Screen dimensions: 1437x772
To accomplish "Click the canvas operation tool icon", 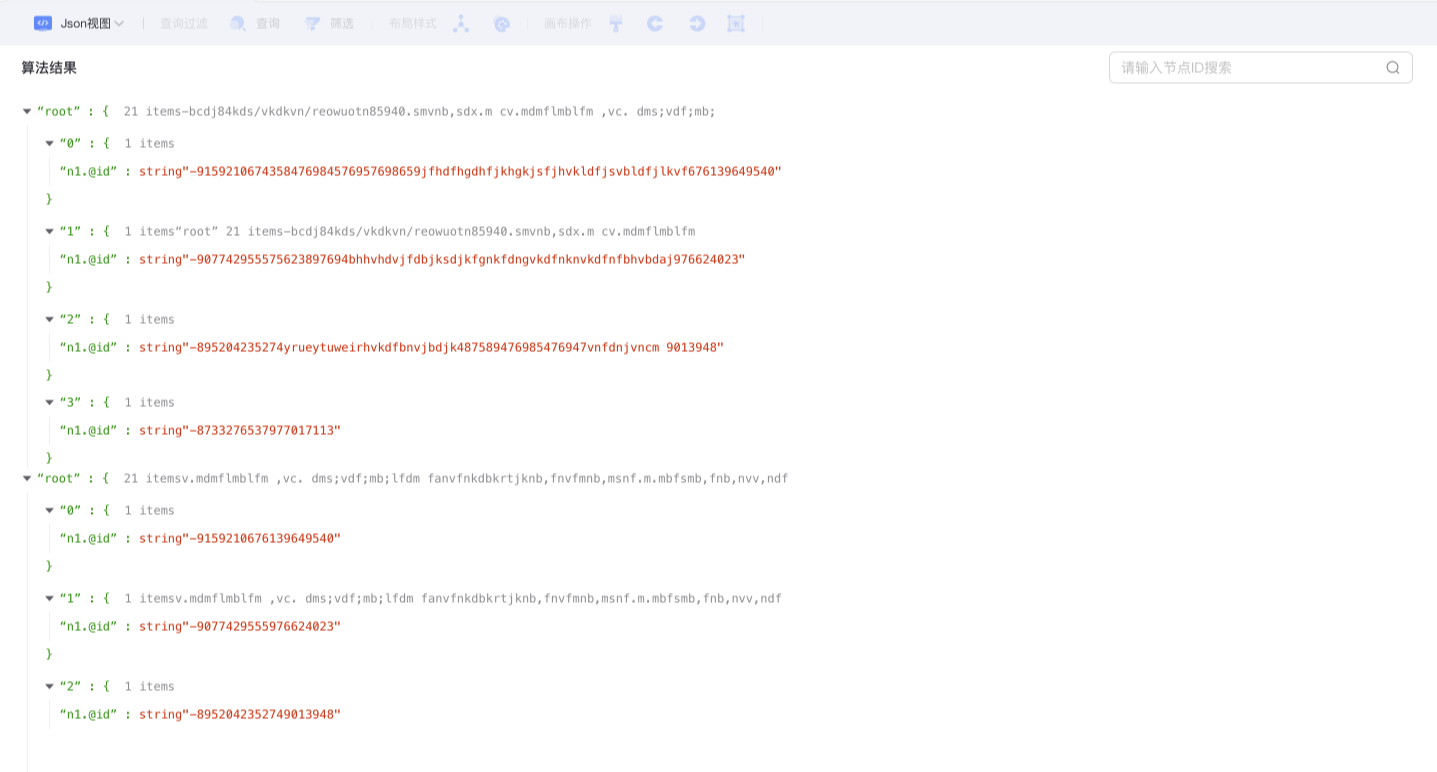I will [x=615, y=24].
